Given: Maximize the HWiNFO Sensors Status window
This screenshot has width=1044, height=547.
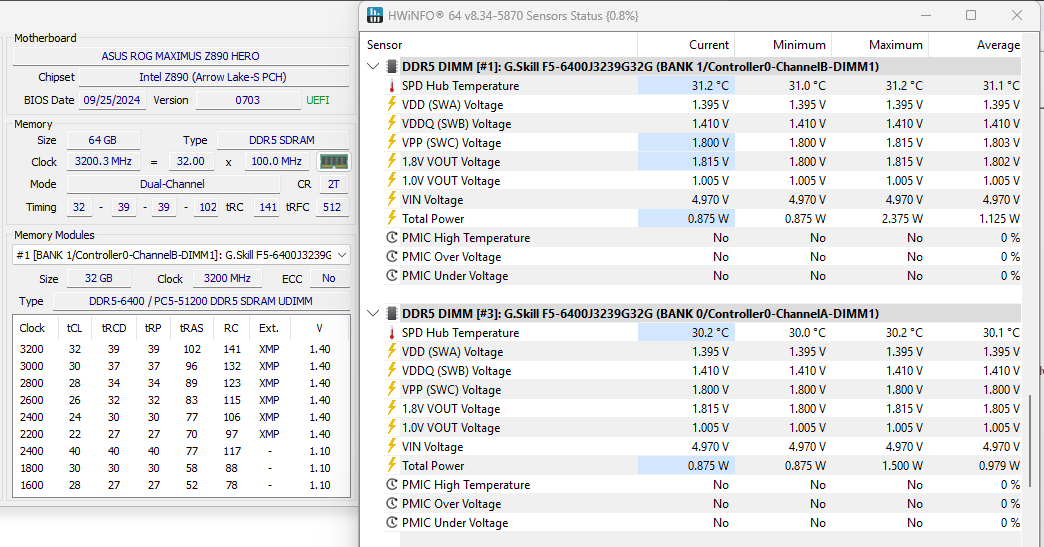Looking at the screenshot, I should 971,15.
